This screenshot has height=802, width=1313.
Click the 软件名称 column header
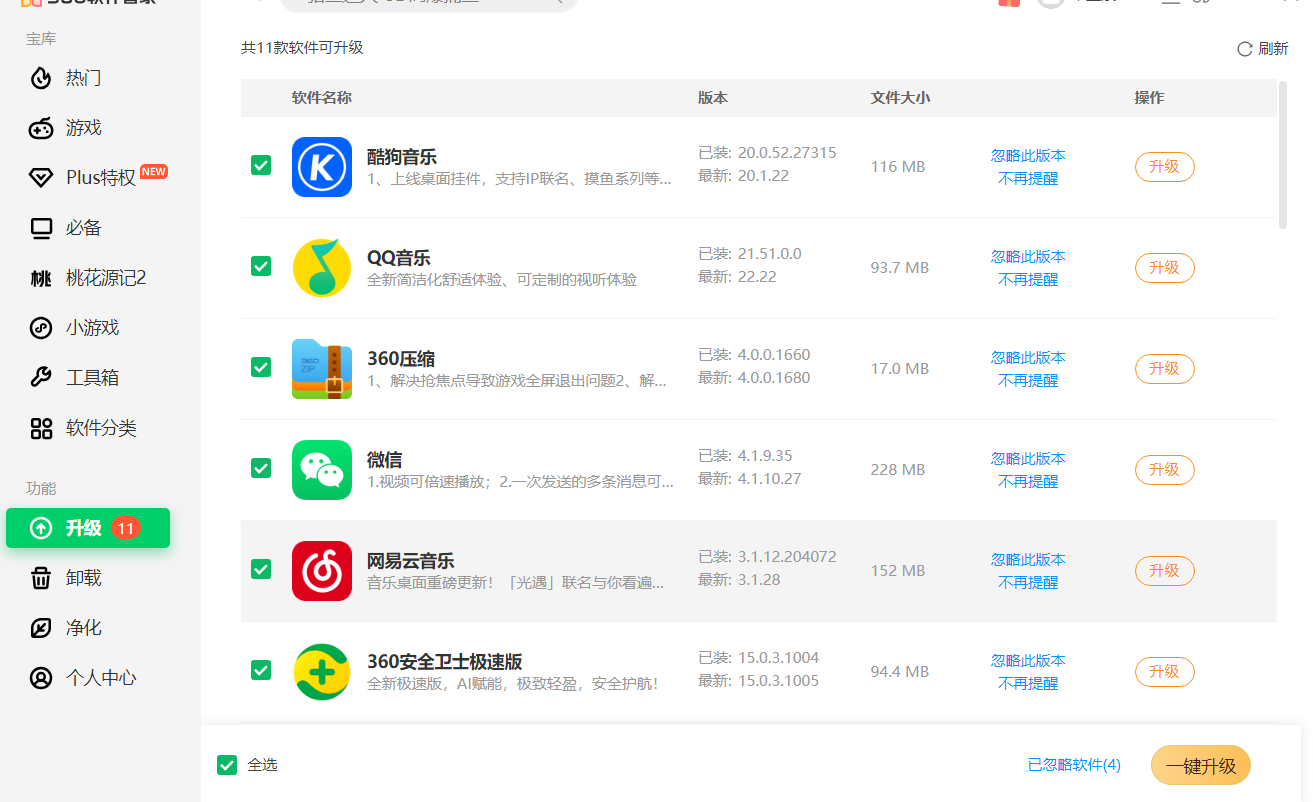tap(322, 98)
